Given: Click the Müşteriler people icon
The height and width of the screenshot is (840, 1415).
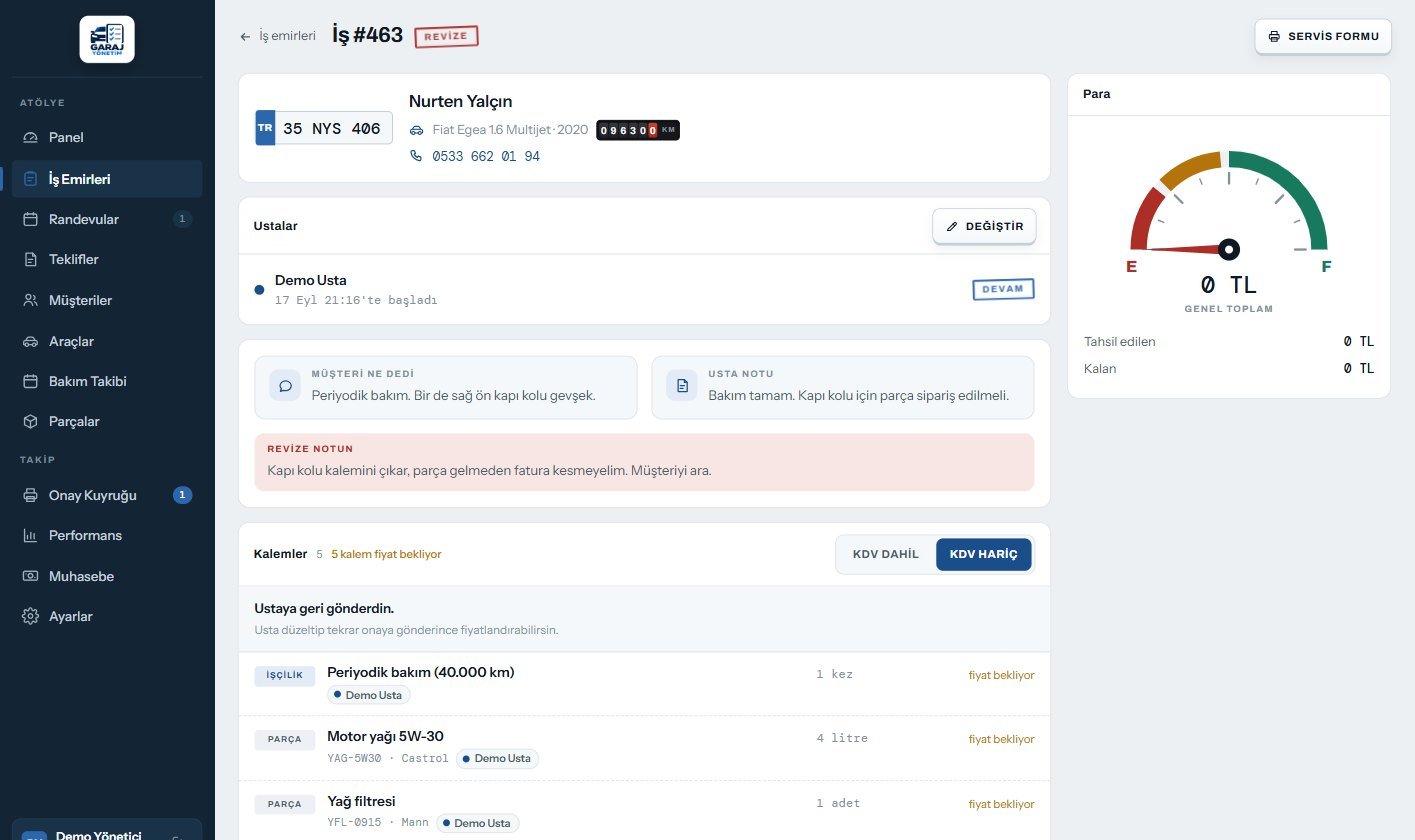Looking at the screenshot, I should [30, 300].
